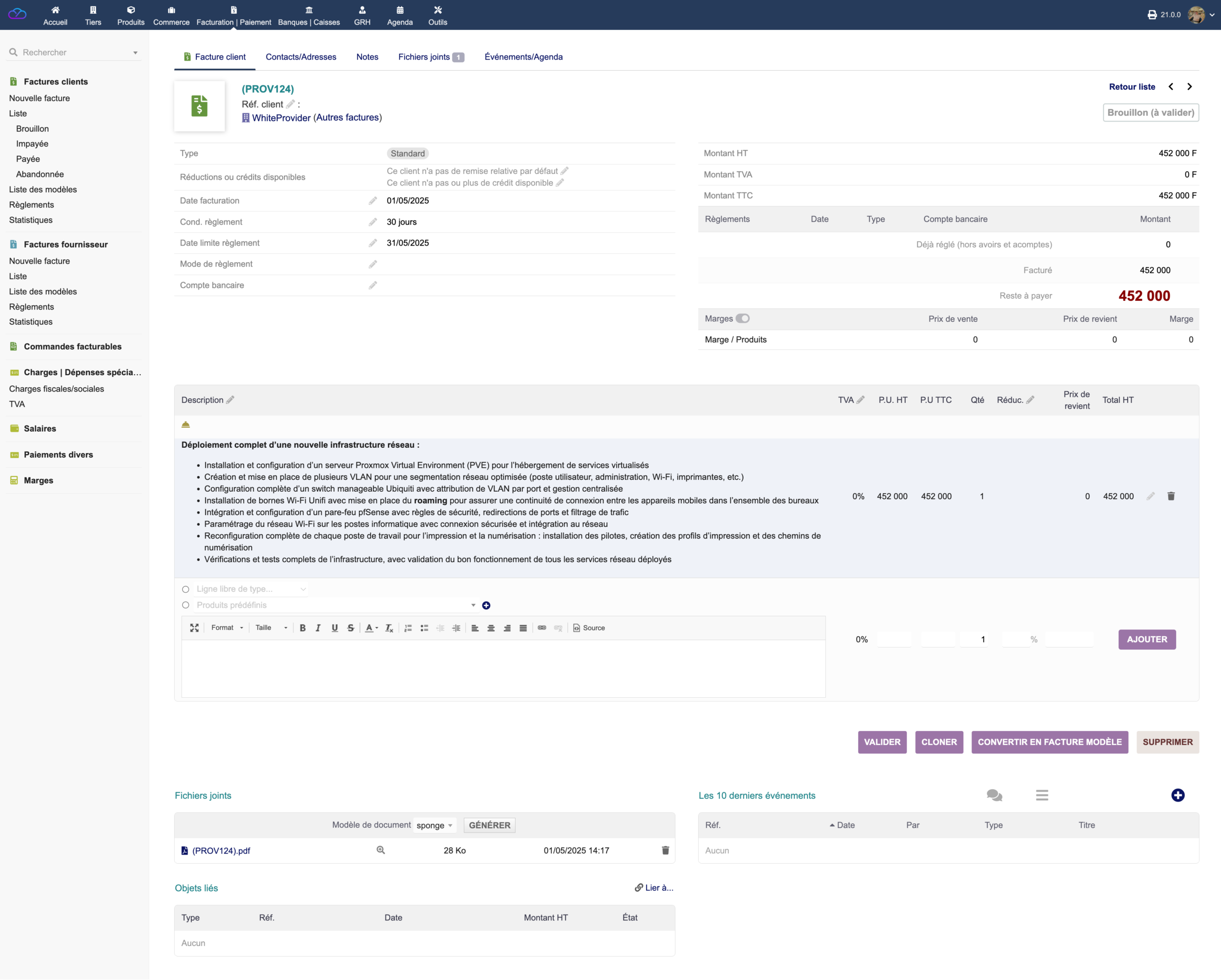Go to next invoice arrow
The width and height of the screenshot is (1221, 980).
[x=1190, y=87]
